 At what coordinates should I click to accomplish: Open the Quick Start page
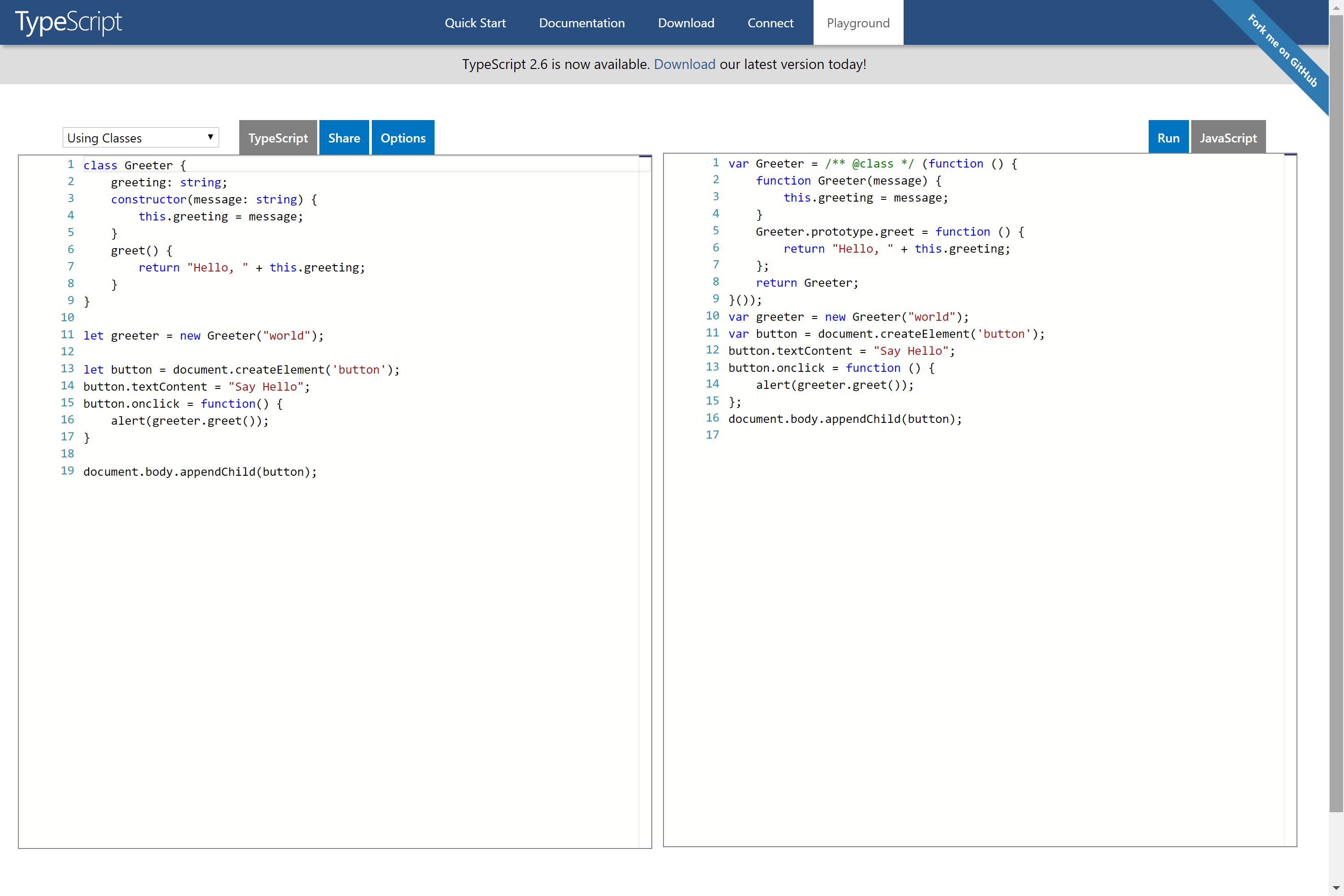[x=475, y=23]
